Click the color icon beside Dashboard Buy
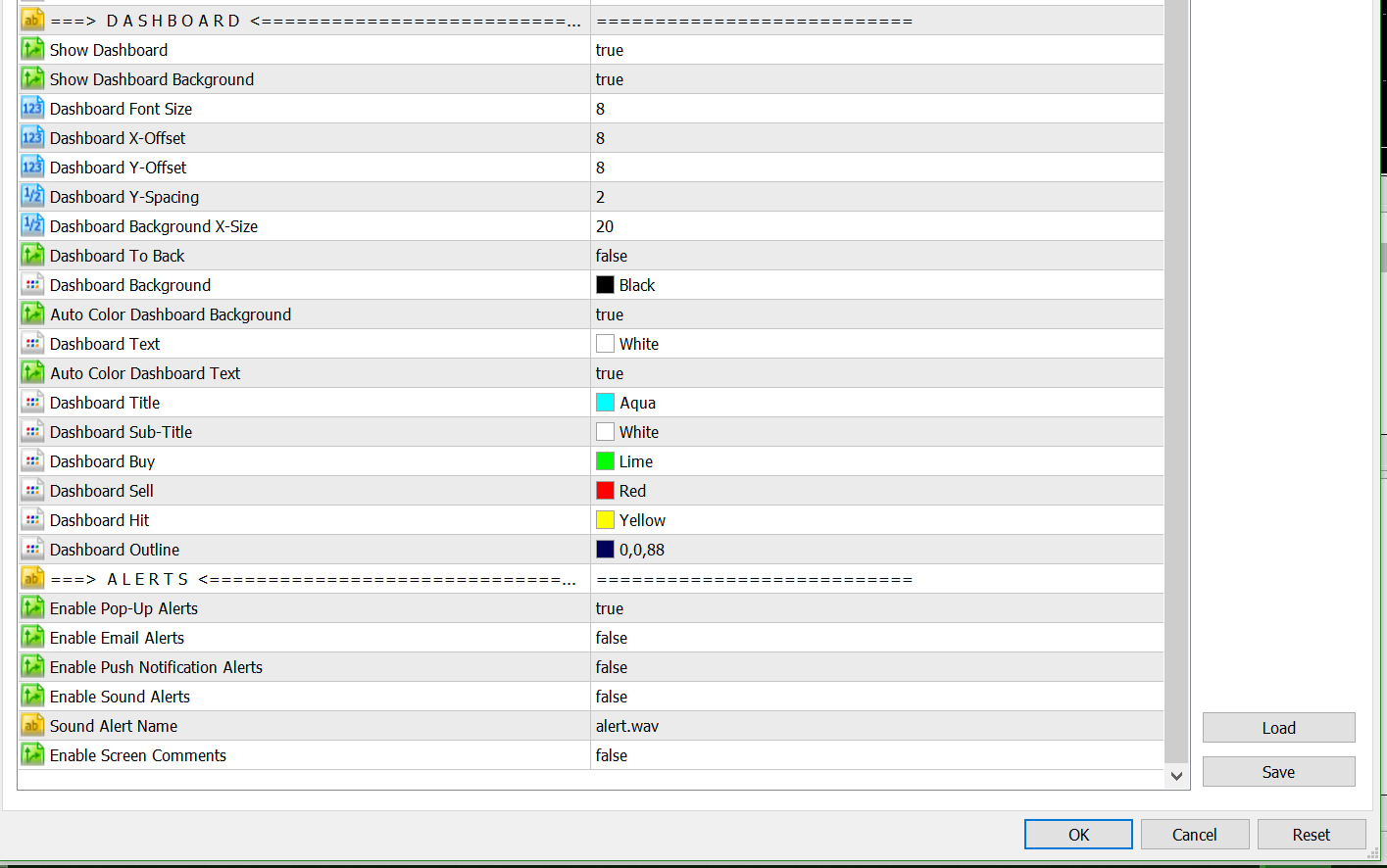Viewport: 1387px width, 868px height. [x=32, y=460]
